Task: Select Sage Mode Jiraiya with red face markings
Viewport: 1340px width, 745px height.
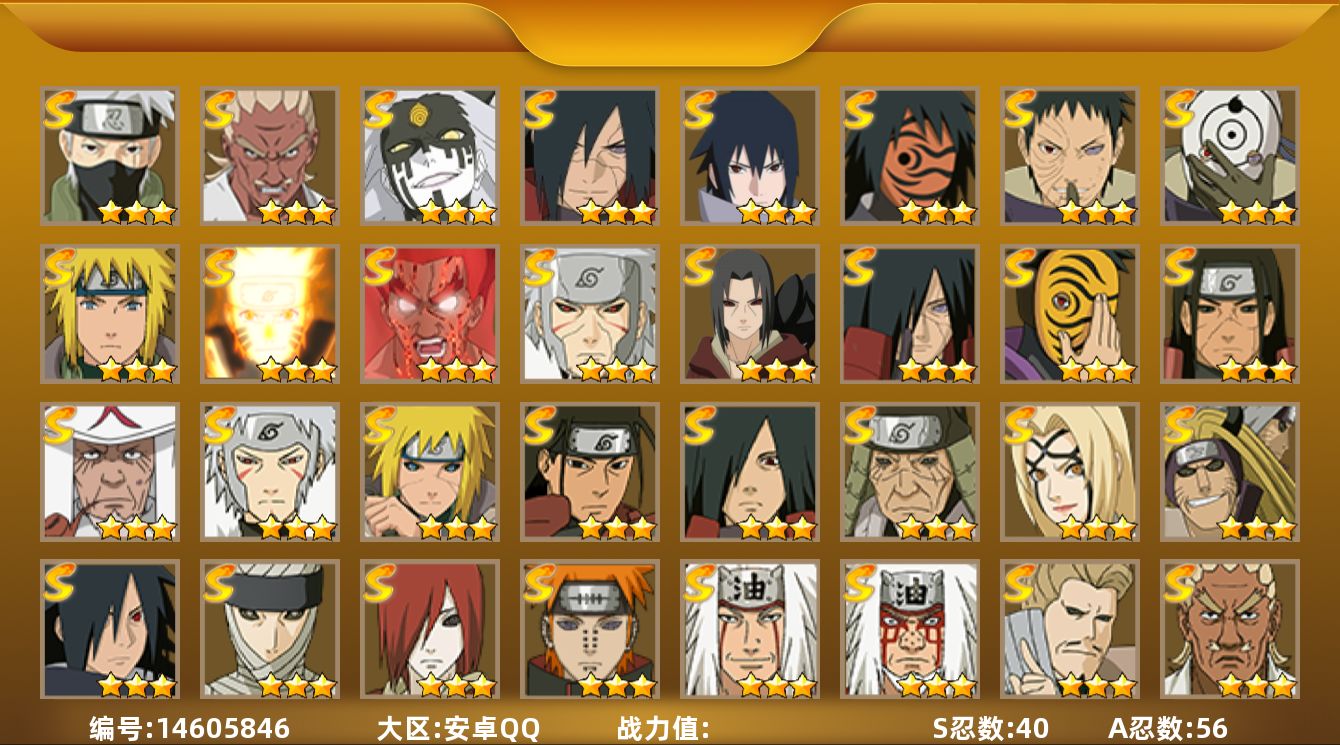Action: 909,628
